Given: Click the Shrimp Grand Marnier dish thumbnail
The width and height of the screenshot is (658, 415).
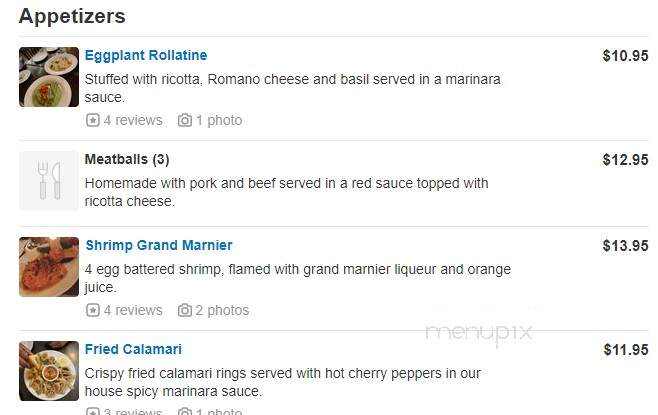Looking at the screenshot, I should pos(49,267).
